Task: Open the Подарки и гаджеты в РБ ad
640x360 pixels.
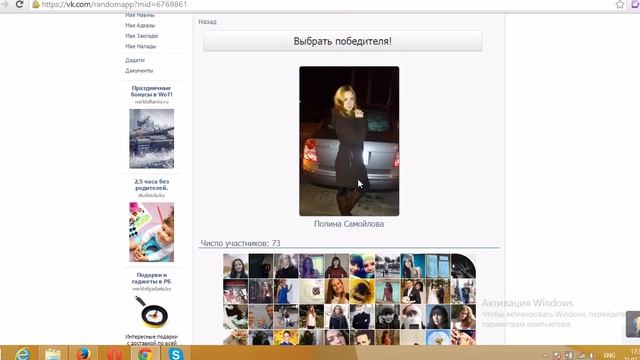Action: pos(151,278)
